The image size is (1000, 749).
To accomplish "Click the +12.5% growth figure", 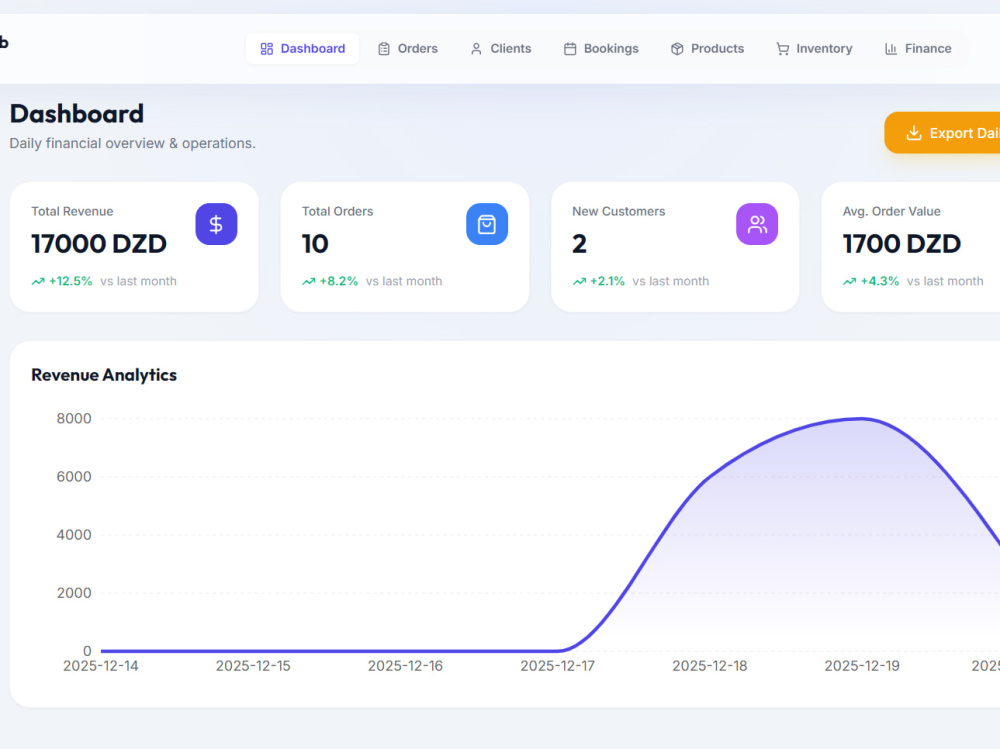I will click(71, 281).
